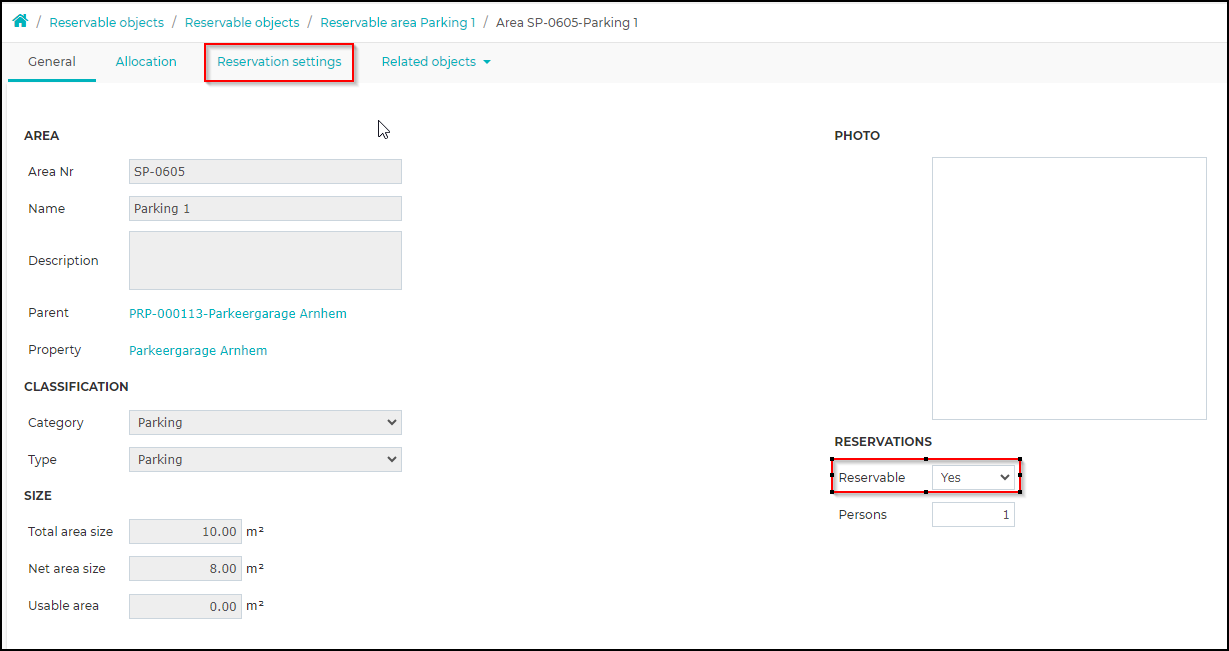Screen dimensions: 1229x651
Task: Switch to the General tab
Action: (52, 62)
